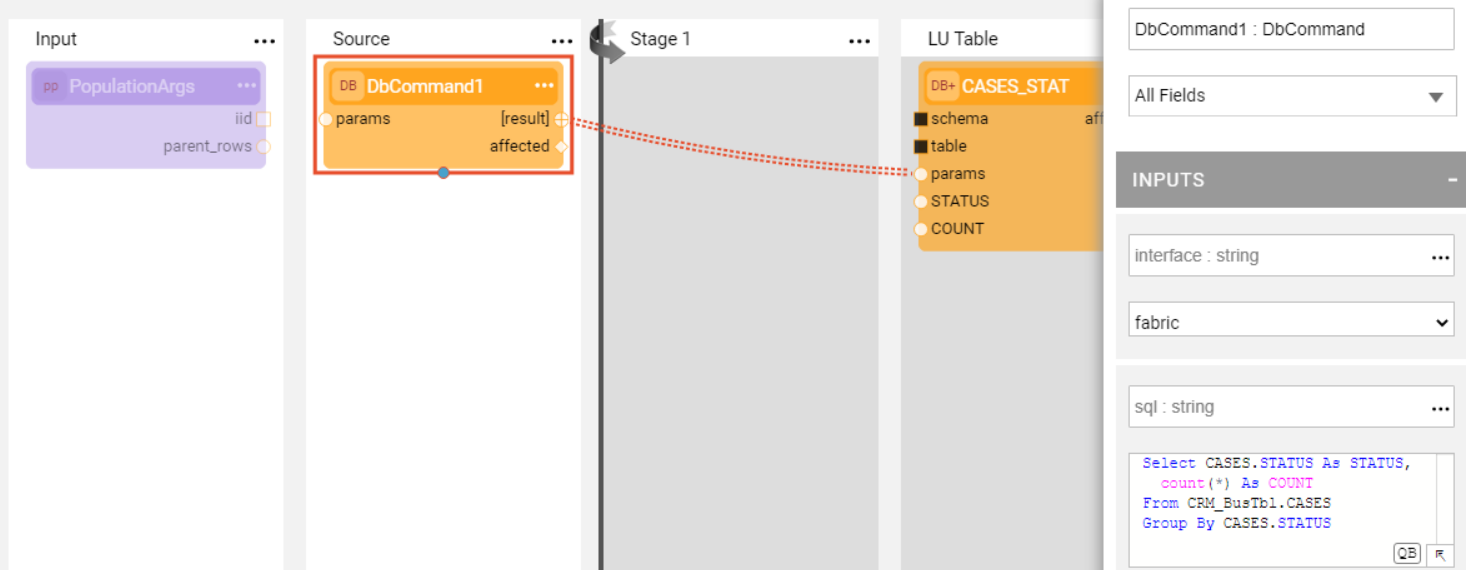Click the DbCommand1 : DbCommand name field

click(x=1291, y=29)
